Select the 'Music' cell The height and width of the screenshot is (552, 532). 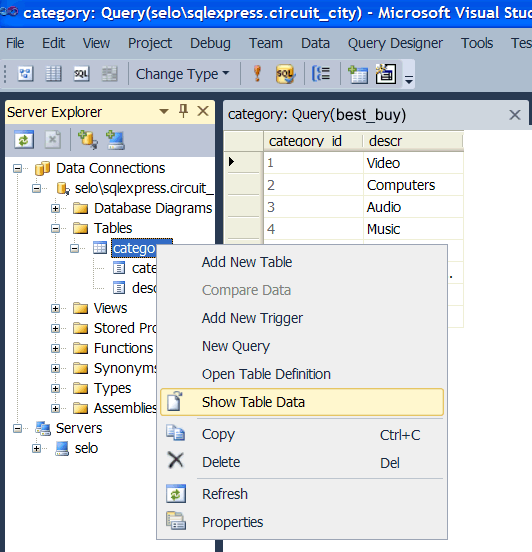pyautogui.click(x=413, y=229)
